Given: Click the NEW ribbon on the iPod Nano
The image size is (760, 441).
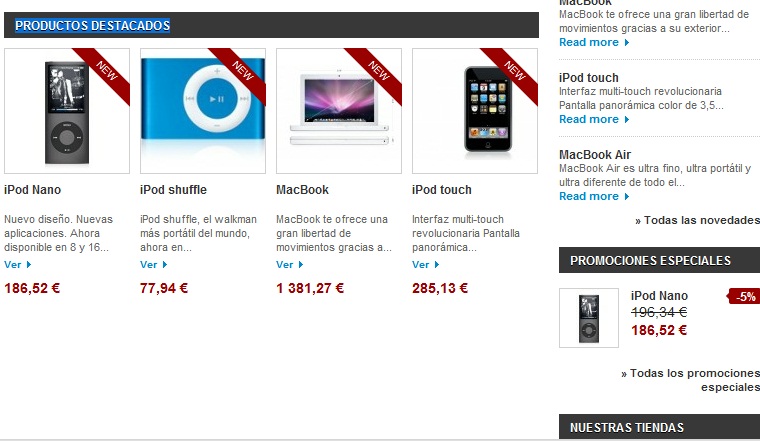Looking at the screenshot, I should click(107, 72).
